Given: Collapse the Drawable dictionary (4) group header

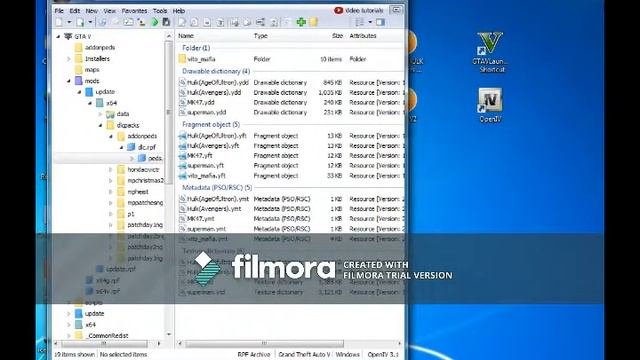Looking at the screenshot, I should tap(216, 71).
